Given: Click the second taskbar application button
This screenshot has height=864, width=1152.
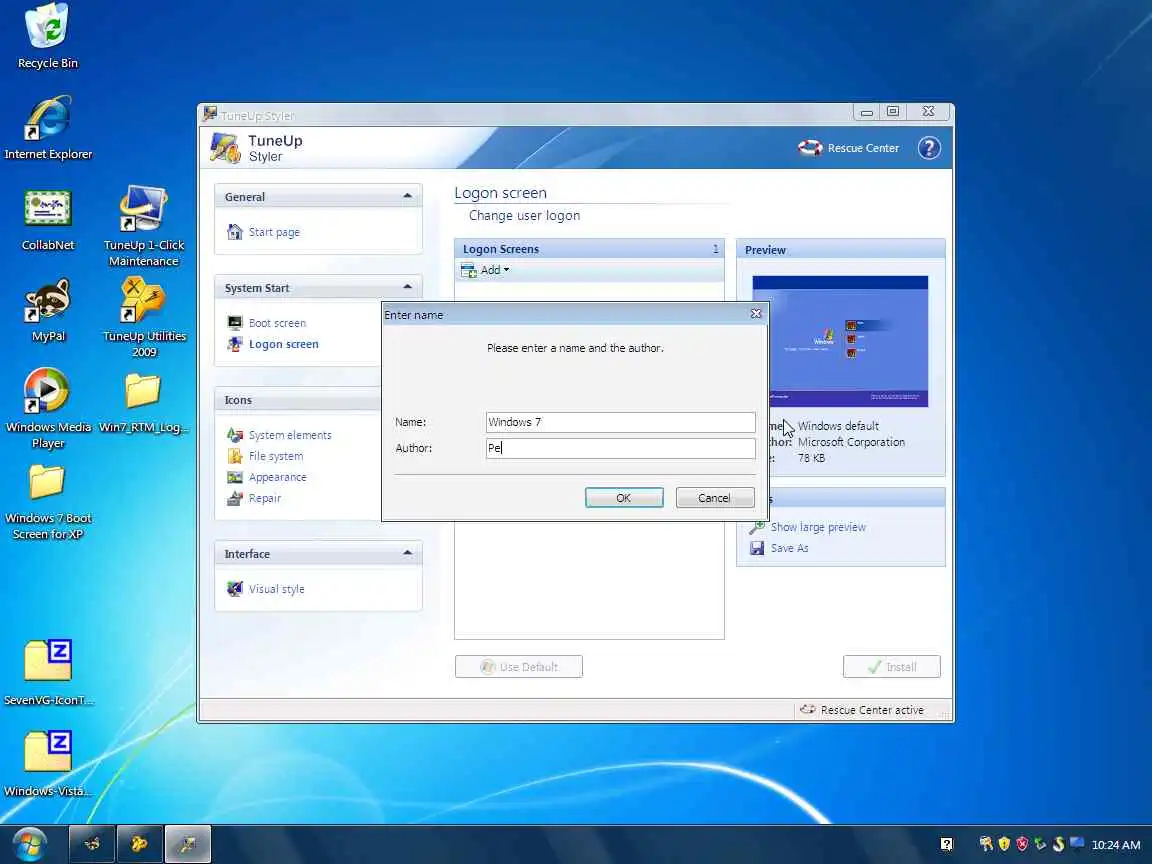Looking at the screenshot, I should point(140,844).
